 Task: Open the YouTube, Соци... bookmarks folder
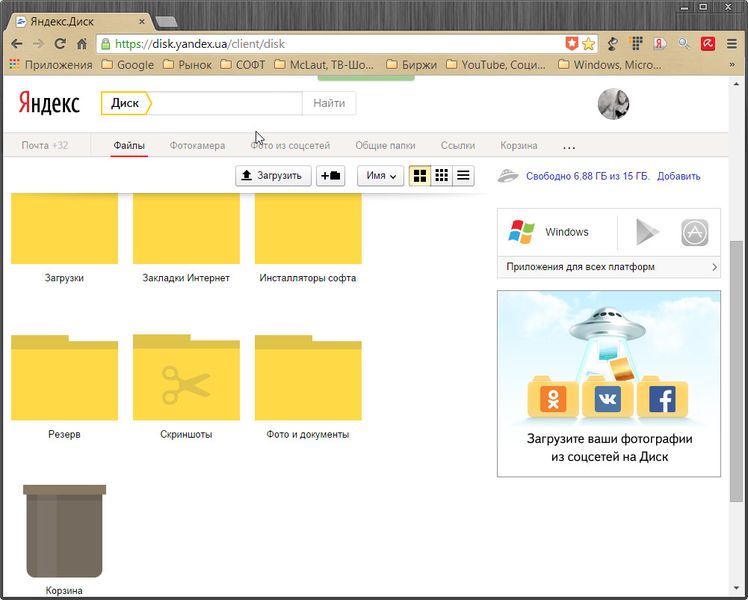click(x=496, y=64)
